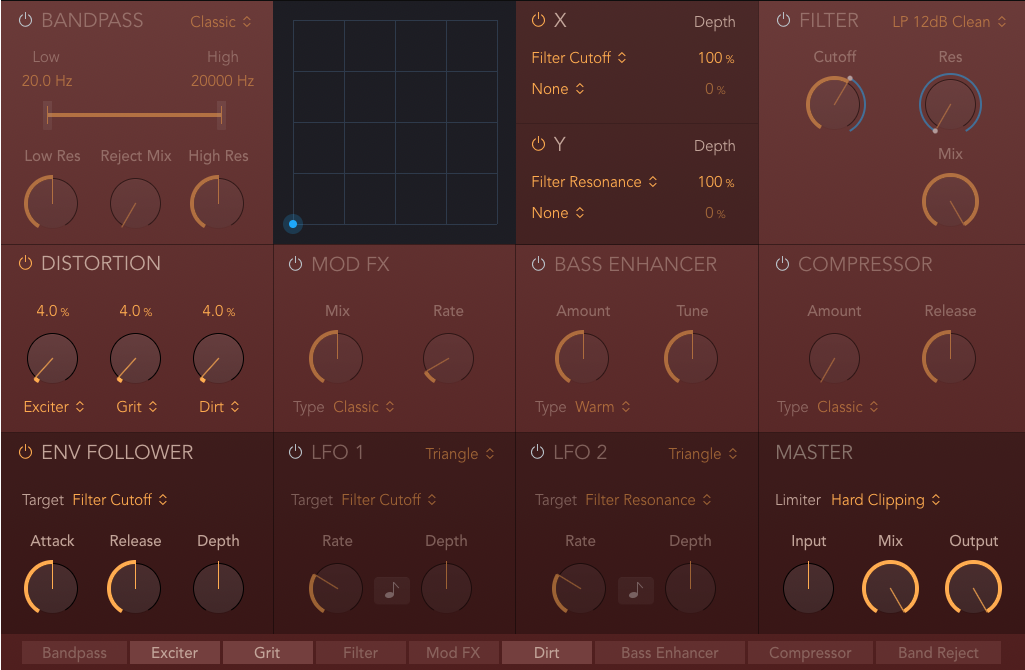Image resolution: width=1025 pixels, height=670 pixels.
Task: Click the Master Output knob
Action: [973, 588]
